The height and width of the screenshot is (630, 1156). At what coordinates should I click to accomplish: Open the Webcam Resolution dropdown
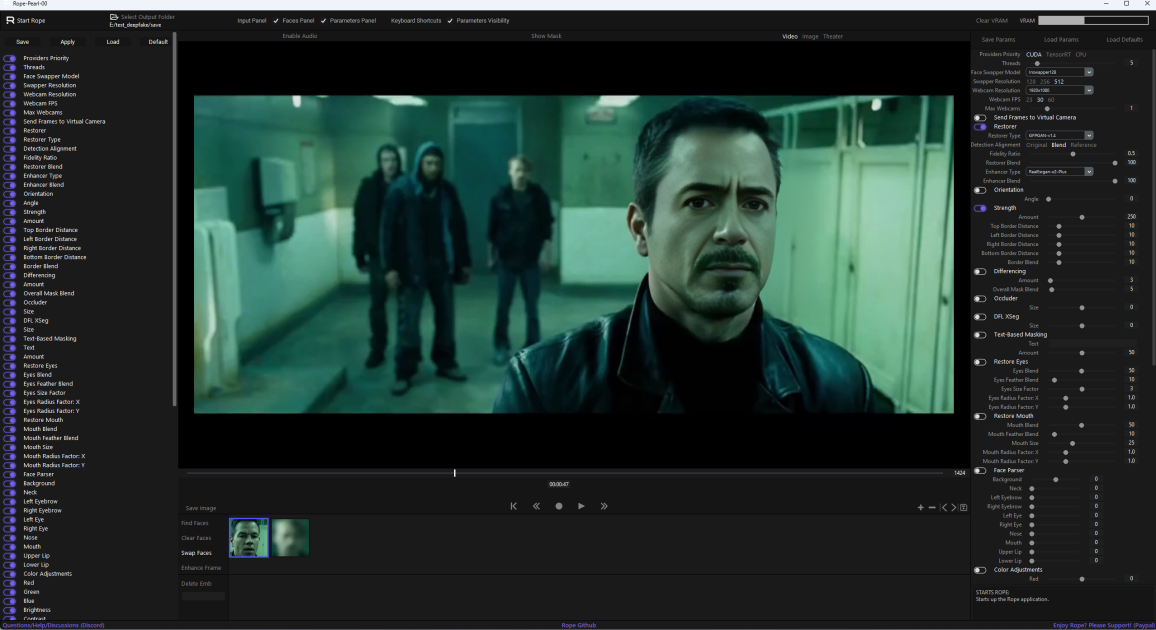1059,90
